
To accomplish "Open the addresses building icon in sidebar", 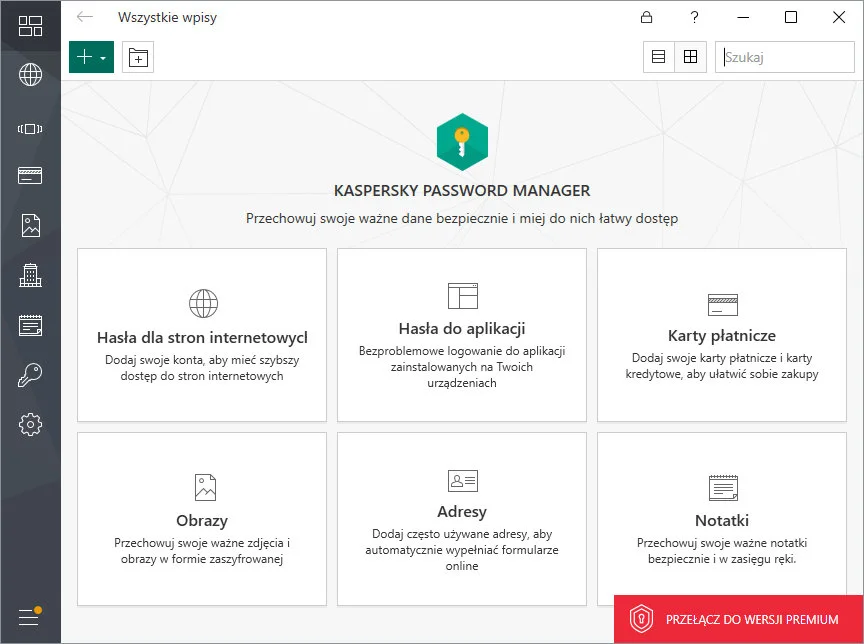I will [30, 275].
